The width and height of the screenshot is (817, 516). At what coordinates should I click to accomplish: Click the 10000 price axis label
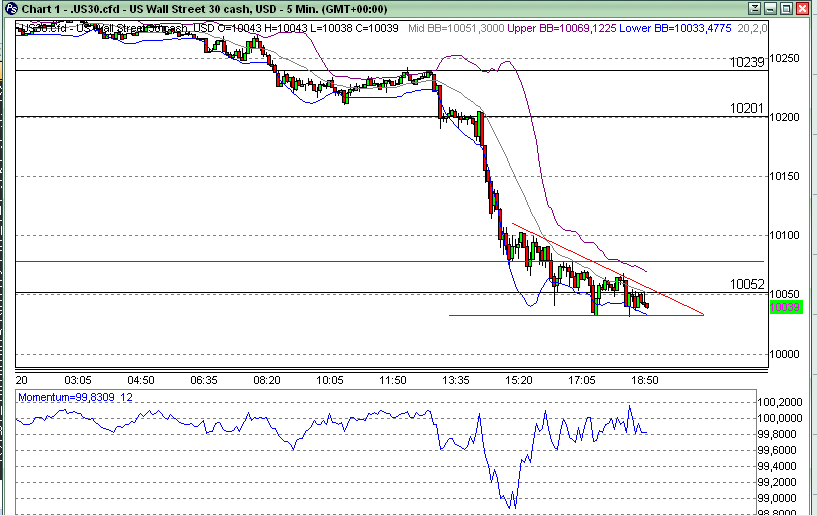point(784,354)
